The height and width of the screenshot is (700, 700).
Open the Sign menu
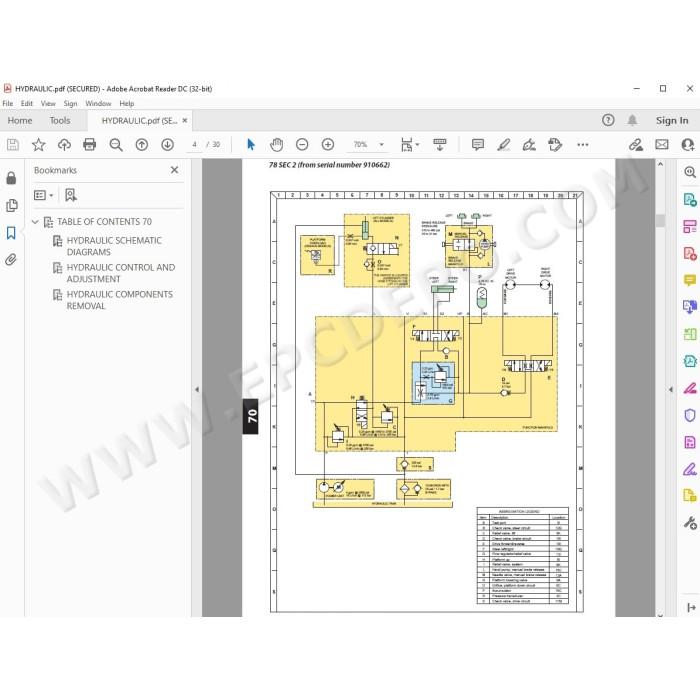point(71,104)
